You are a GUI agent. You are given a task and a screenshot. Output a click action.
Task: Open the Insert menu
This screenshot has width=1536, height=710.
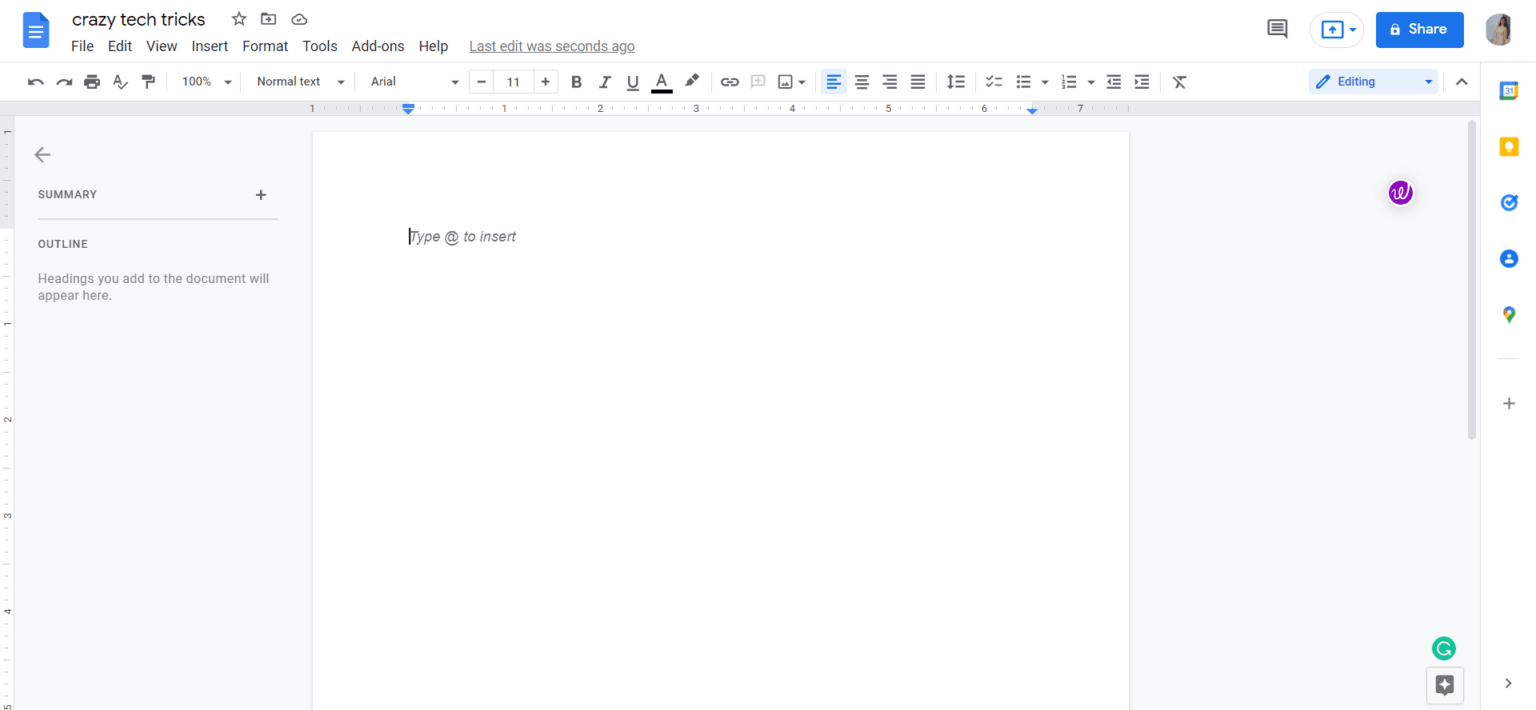pyautogui.click(x=209, y=46)
